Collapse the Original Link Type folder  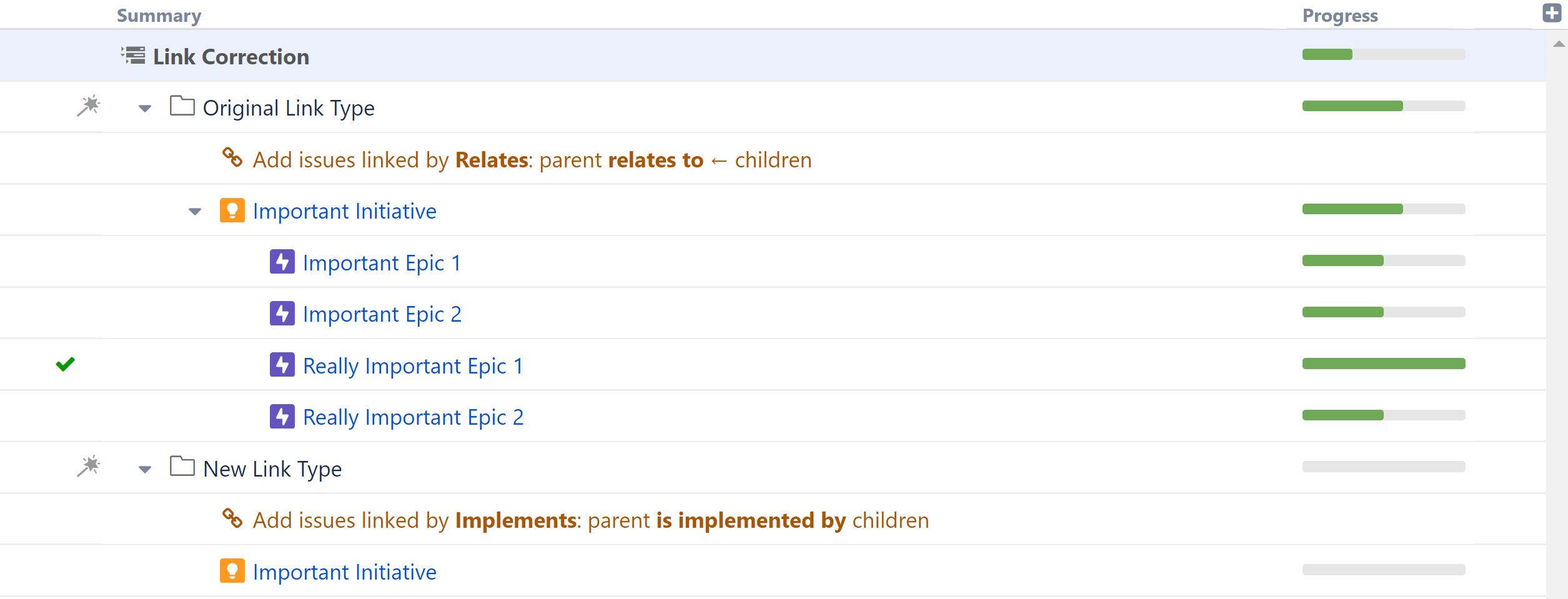tap(145, 109)
